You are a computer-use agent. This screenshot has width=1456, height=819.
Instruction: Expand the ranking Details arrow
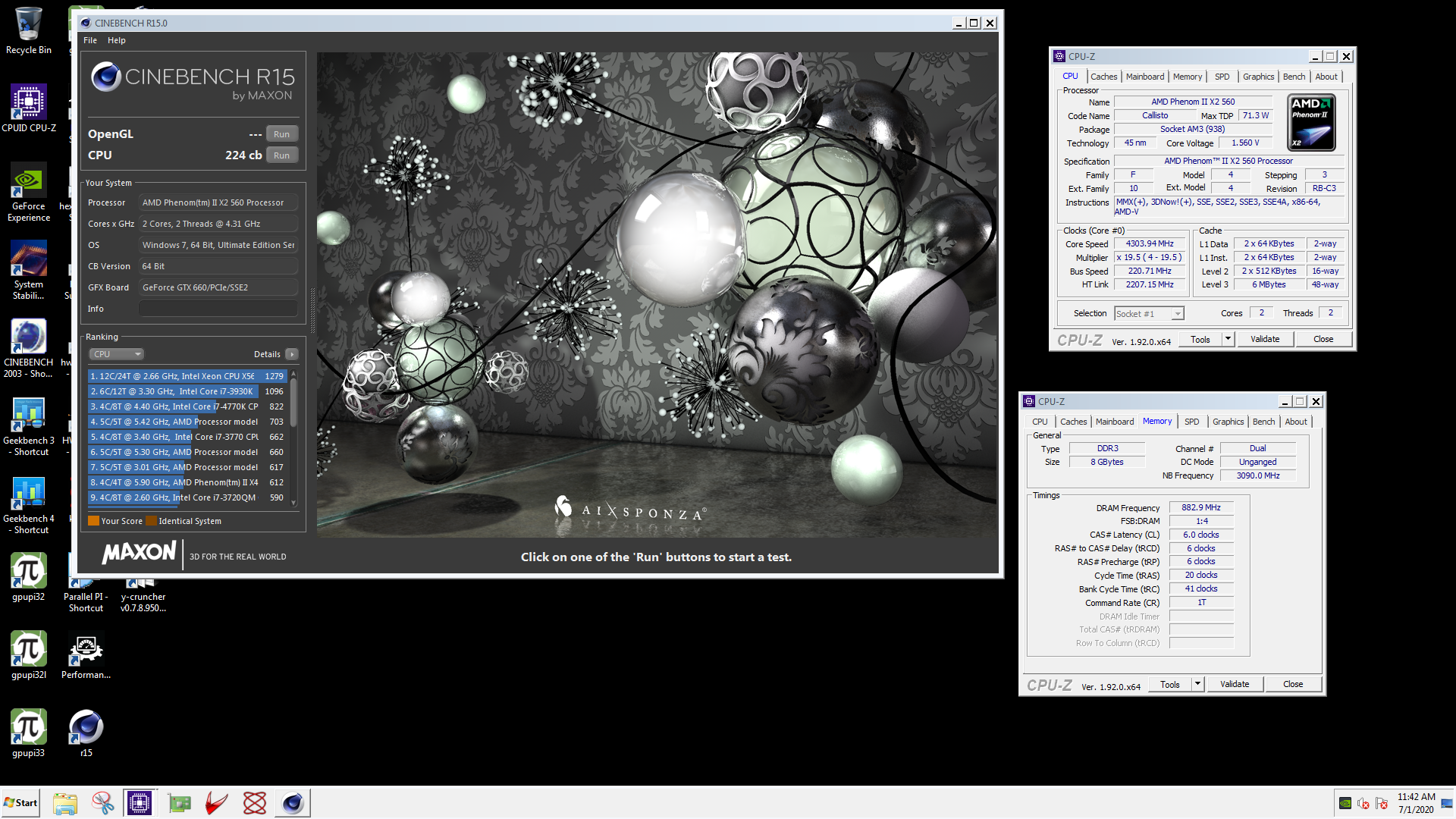click(x=292, y=354)
